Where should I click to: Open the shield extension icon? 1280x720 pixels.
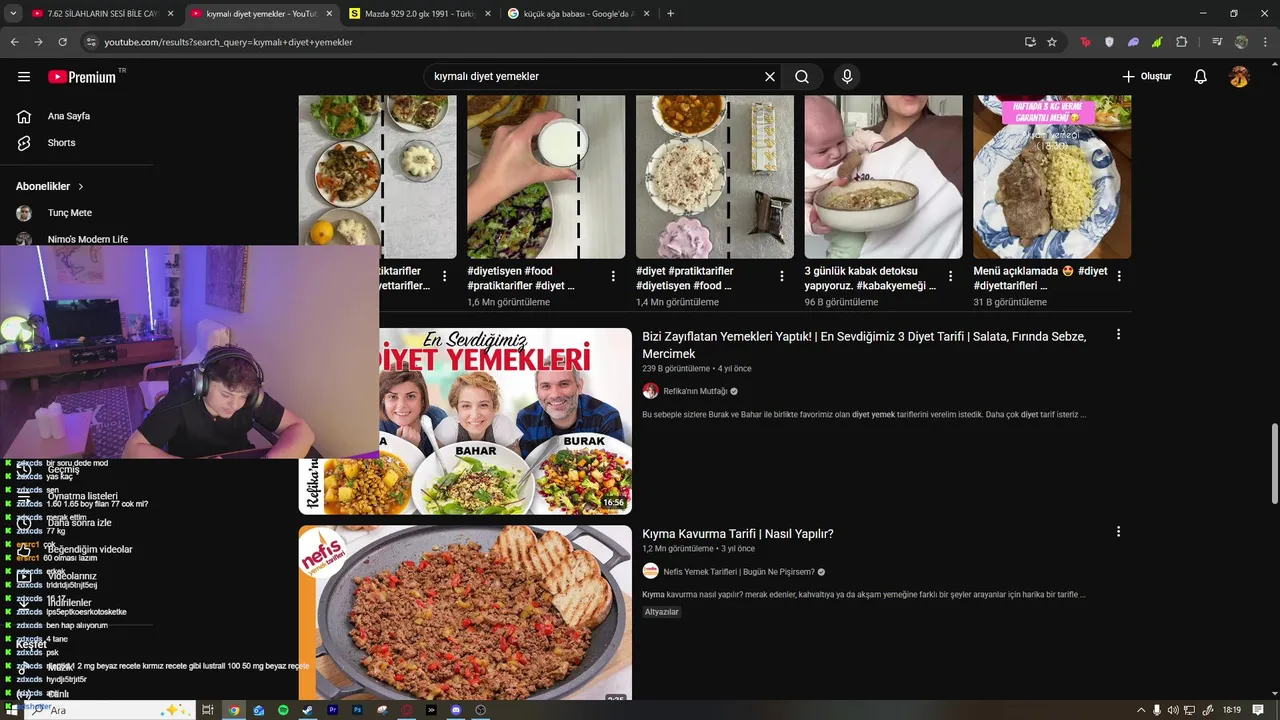pos(1109,42)
